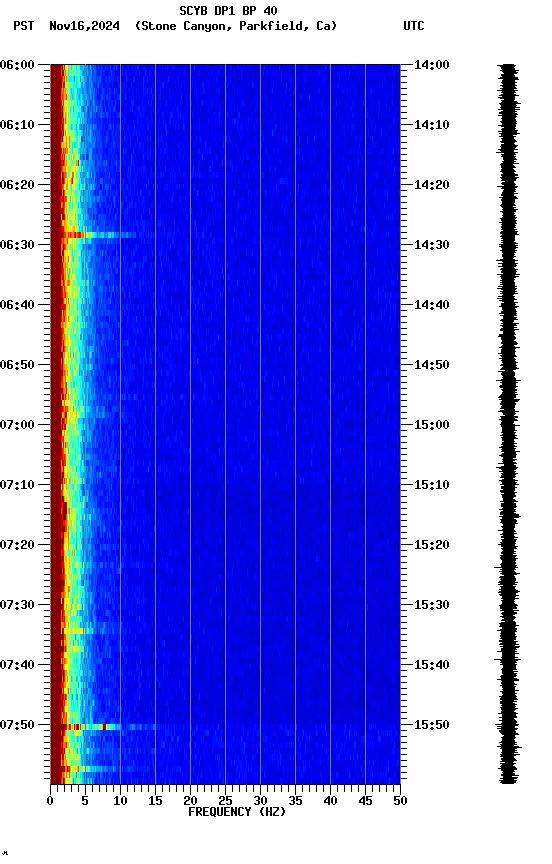Click the frequency axis tick label '45'
Screen dimensions: 552x864
tap(365, 801)
